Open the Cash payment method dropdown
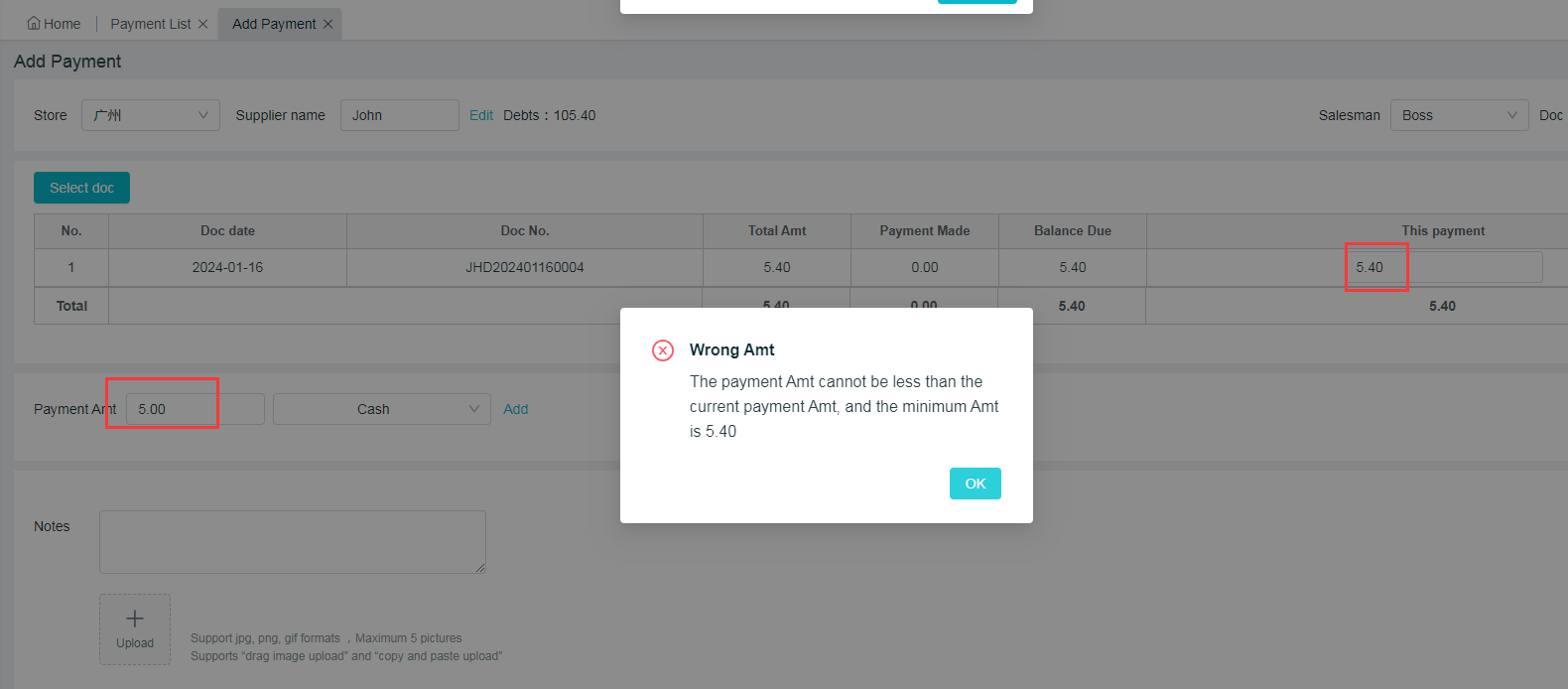The width and height of the screenshot is (1568, 689). point(382,409)
